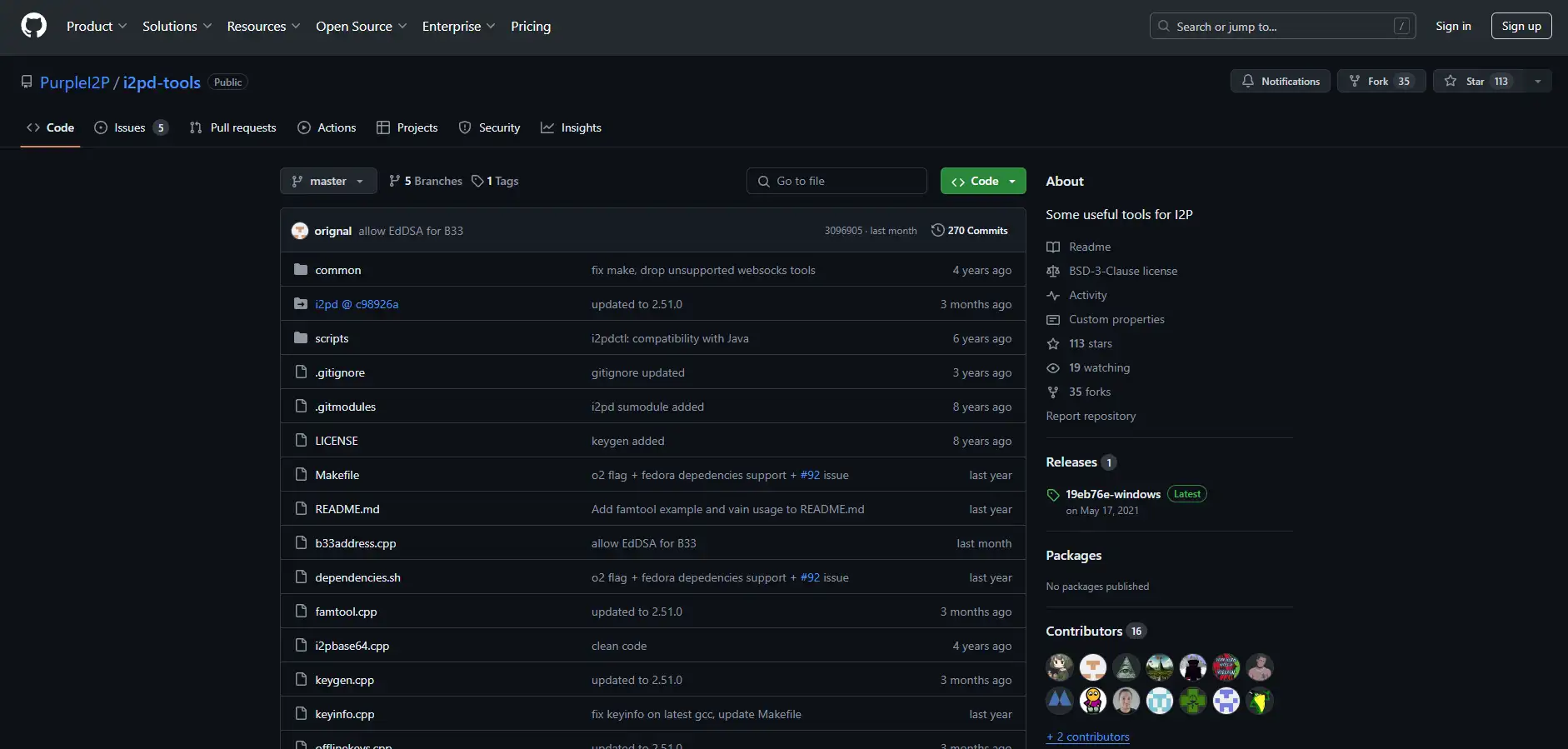Open the Packages heading
This screenshot has height=749, width=1568.
click(1074, 556)
